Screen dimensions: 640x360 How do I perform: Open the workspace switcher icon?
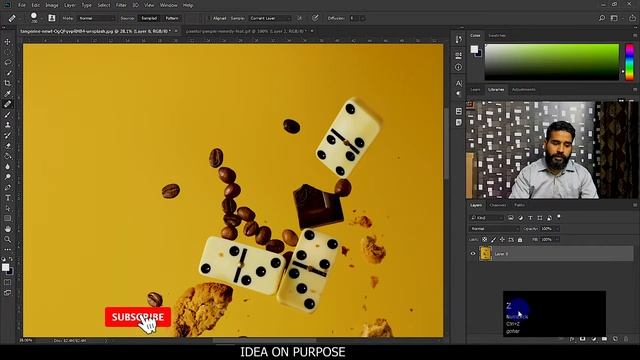click(615, 18)
